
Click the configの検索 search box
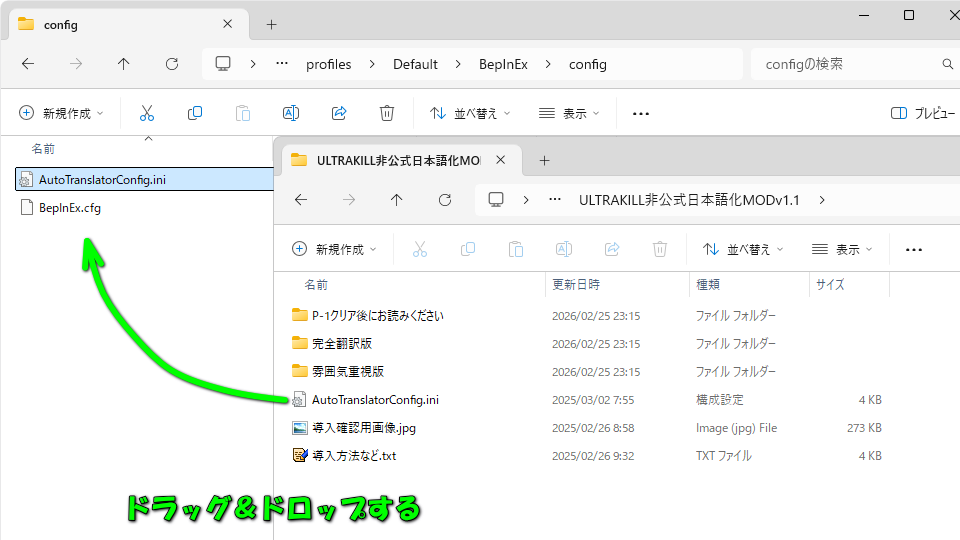[x=850, y=64]
